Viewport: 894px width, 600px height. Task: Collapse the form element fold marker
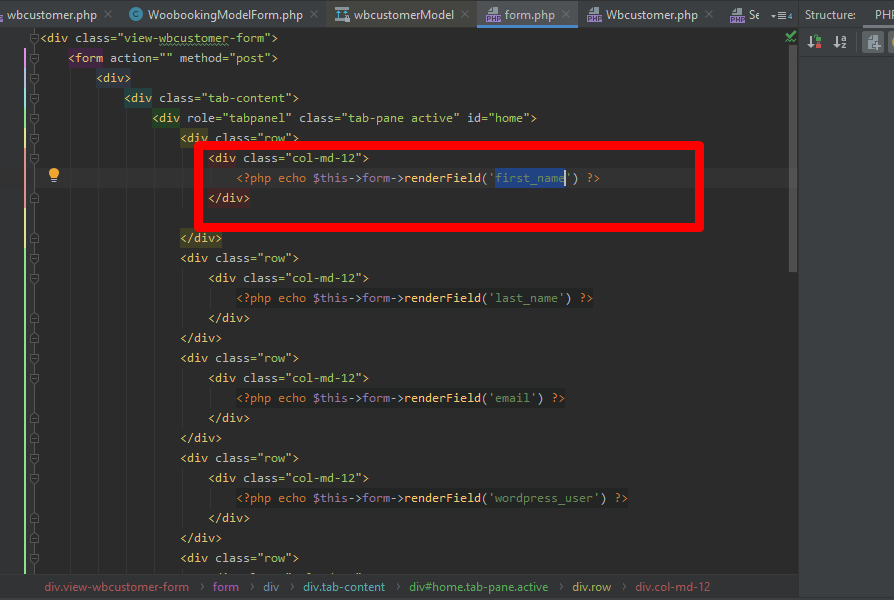pyautogui.click(x=33, y=58)
